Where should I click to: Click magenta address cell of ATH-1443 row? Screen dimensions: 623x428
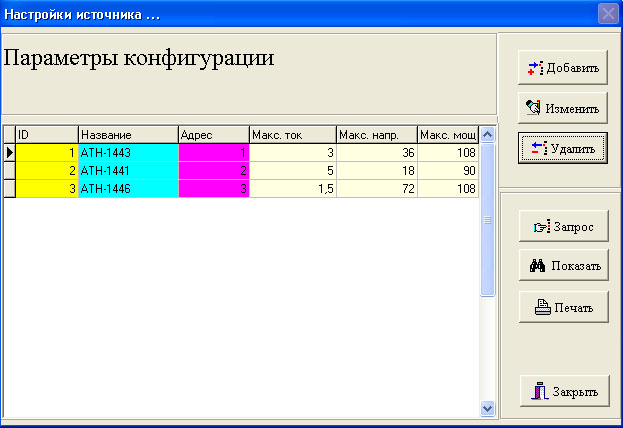[214, 153]
